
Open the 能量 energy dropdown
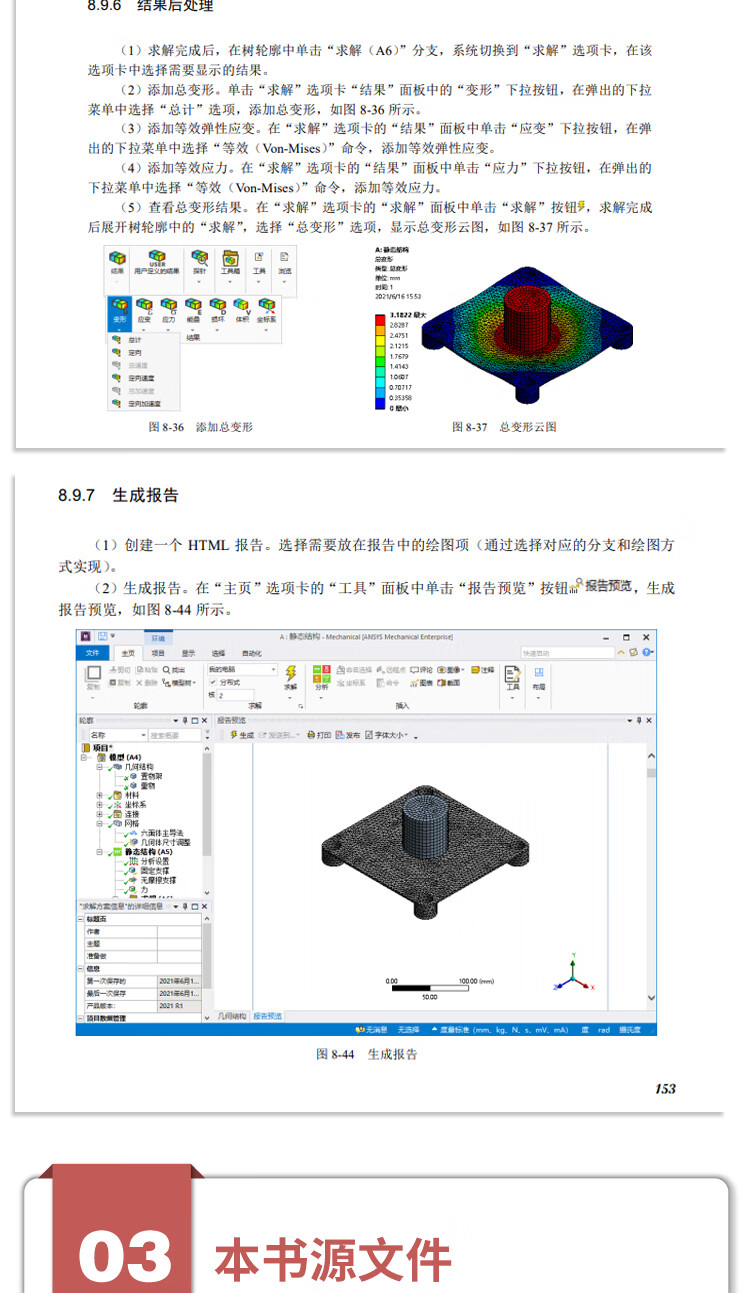[193, 313]
